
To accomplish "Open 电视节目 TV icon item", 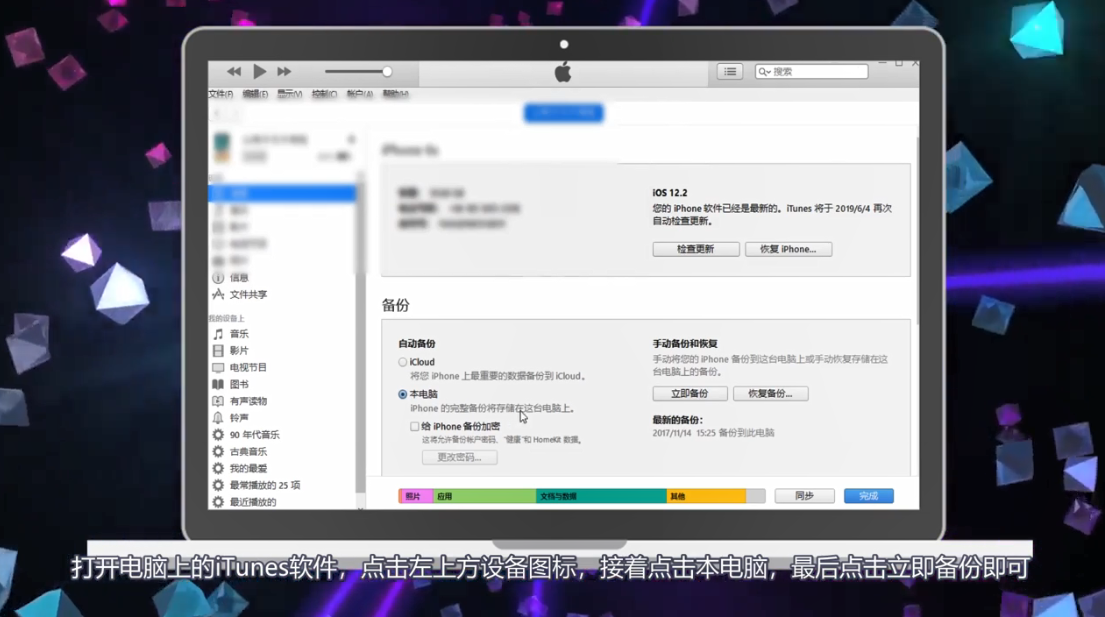I will pos(218,368).
